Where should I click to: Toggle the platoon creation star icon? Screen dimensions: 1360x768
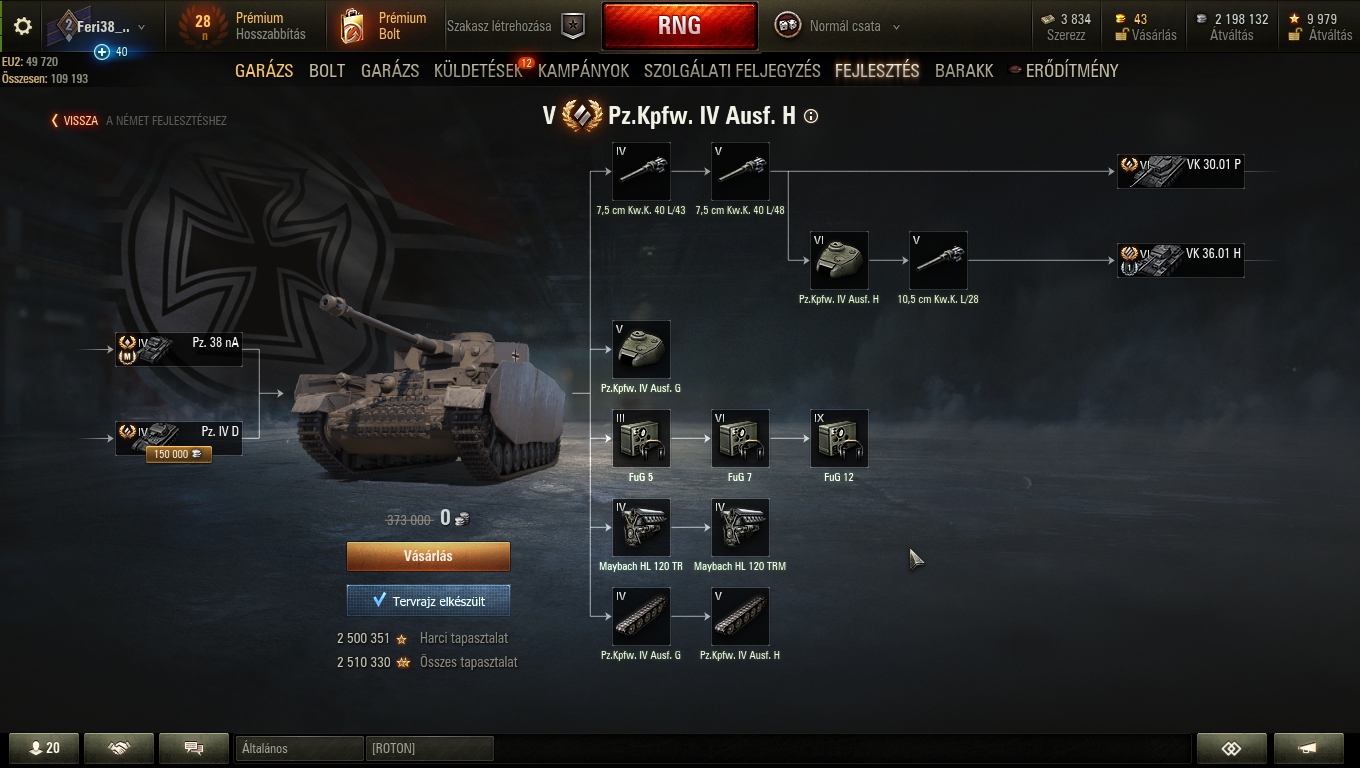(572, 27)
